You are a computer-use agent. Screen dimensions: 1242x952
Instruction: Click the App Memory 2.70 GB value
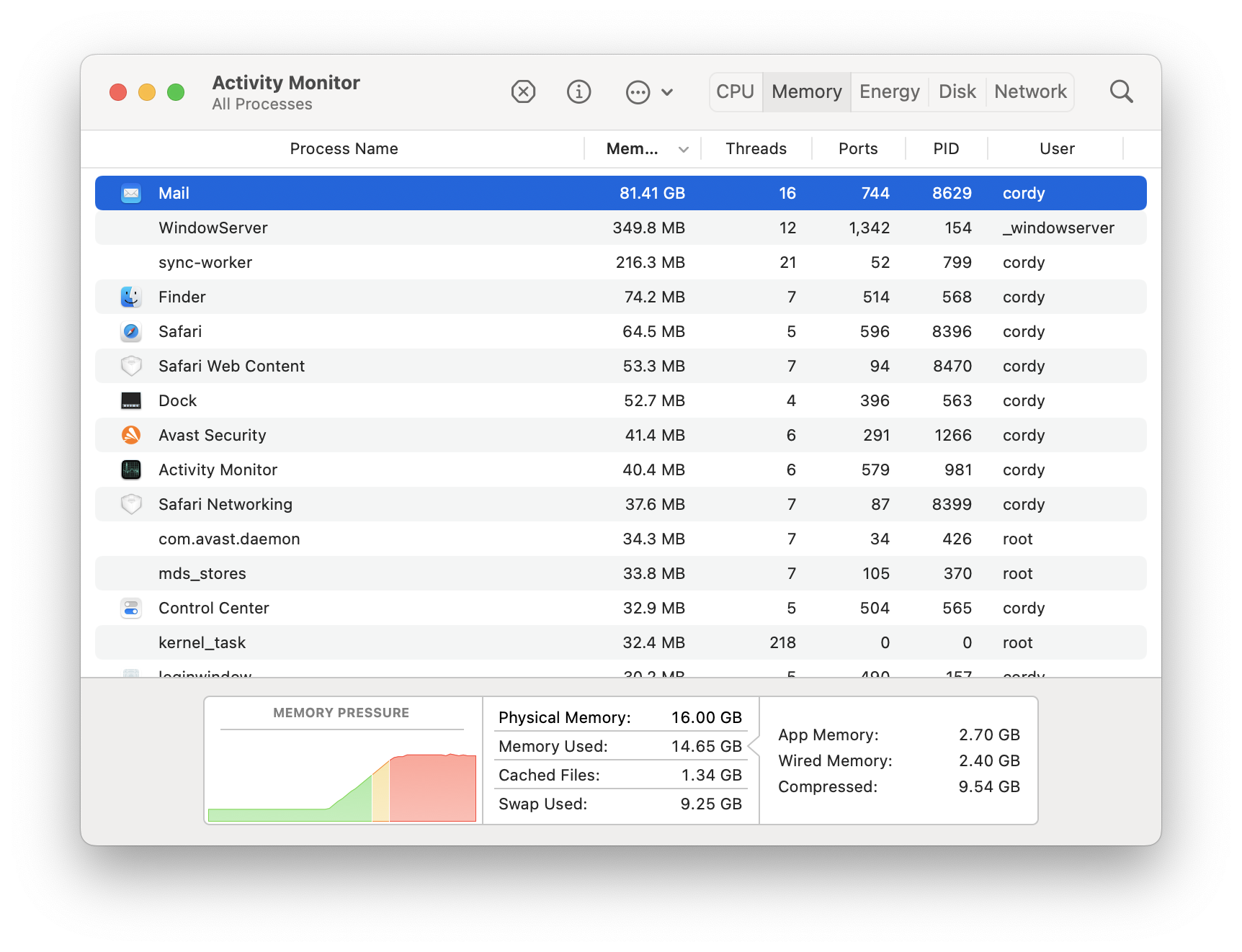click(989, 735)
